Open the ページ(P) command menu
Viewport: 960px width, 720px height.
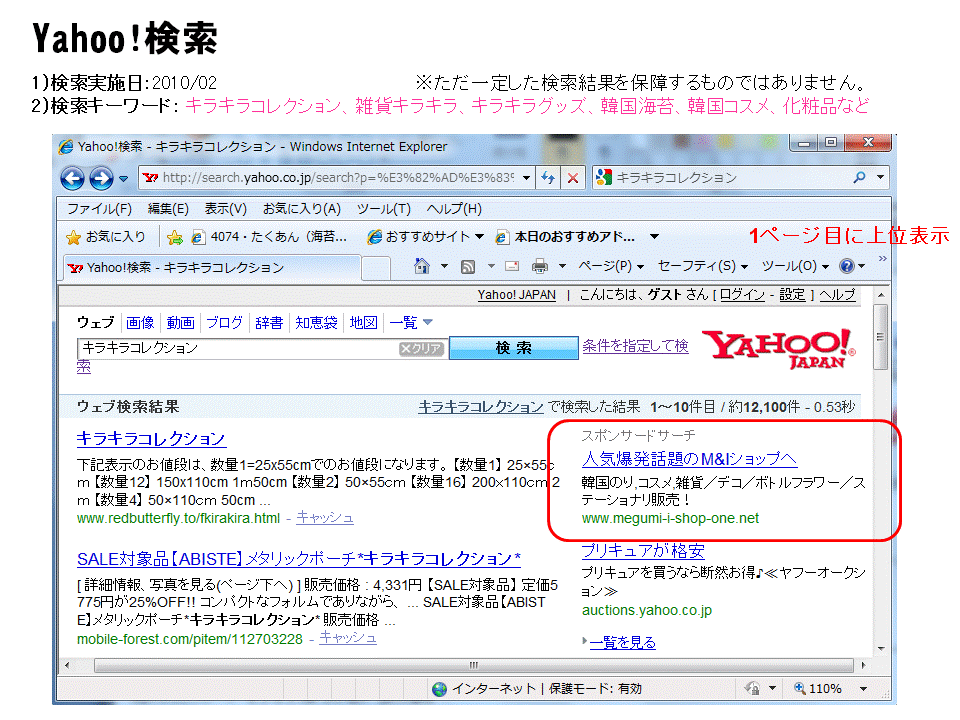pos(611,266)
